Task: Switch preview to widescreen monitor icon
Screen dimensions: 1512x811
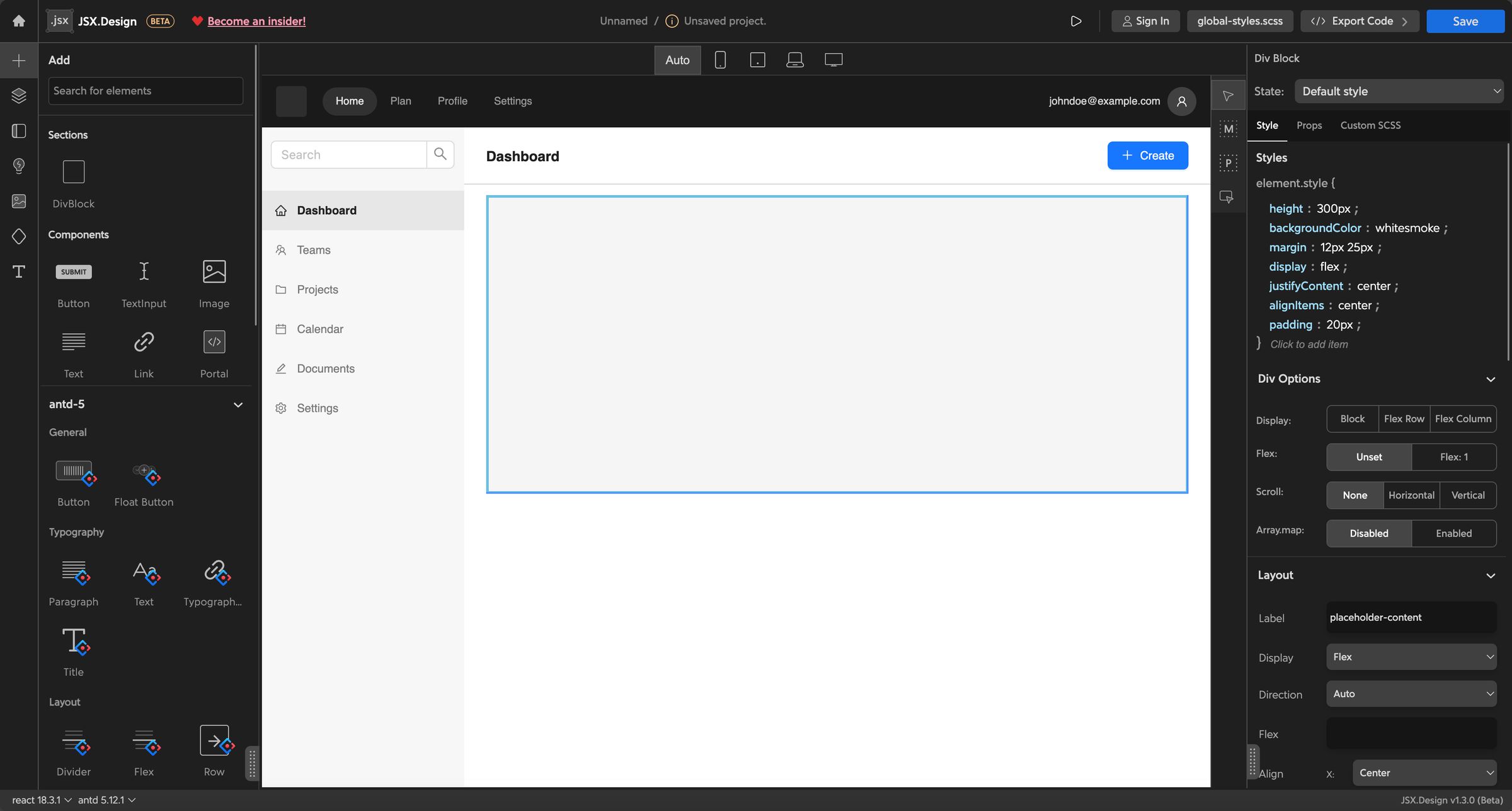Action: point(833,59)
